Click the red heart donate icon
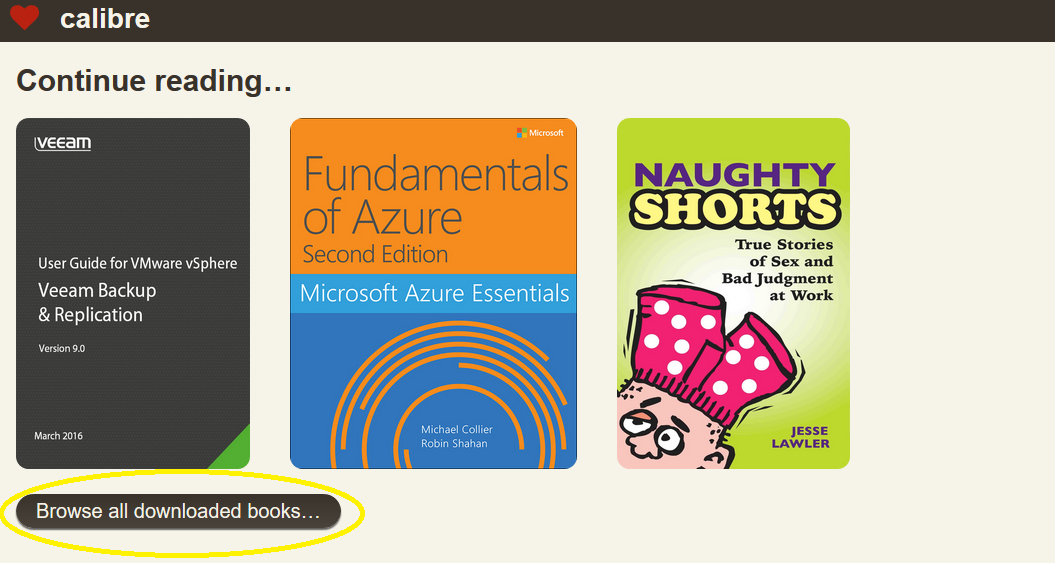Viewport: 1055px width, 563px height. tap(25, 17)
